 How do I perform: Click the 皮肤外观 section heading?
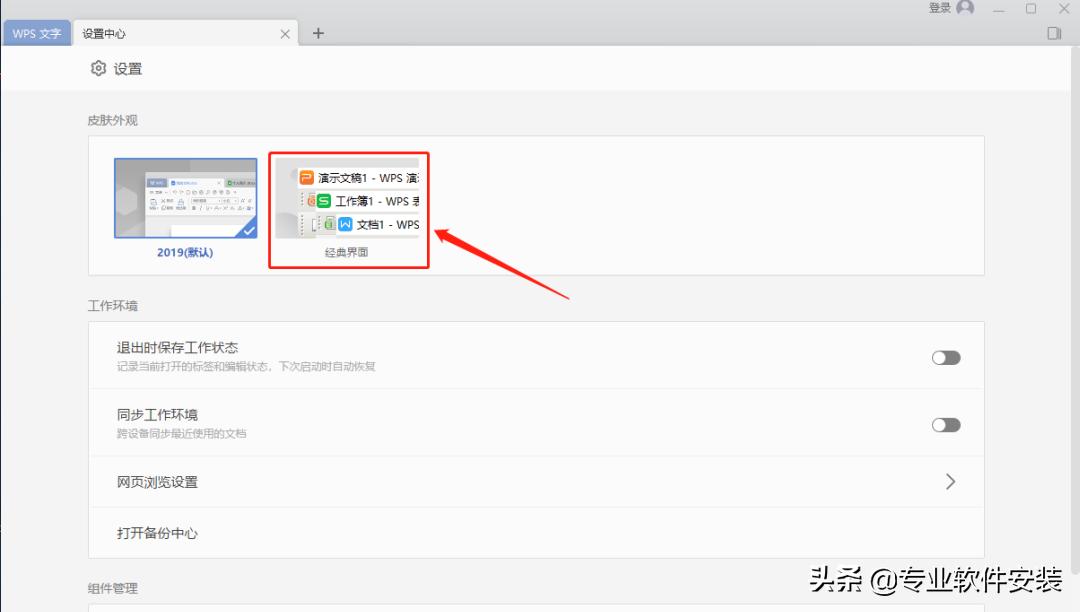[112, 120]
